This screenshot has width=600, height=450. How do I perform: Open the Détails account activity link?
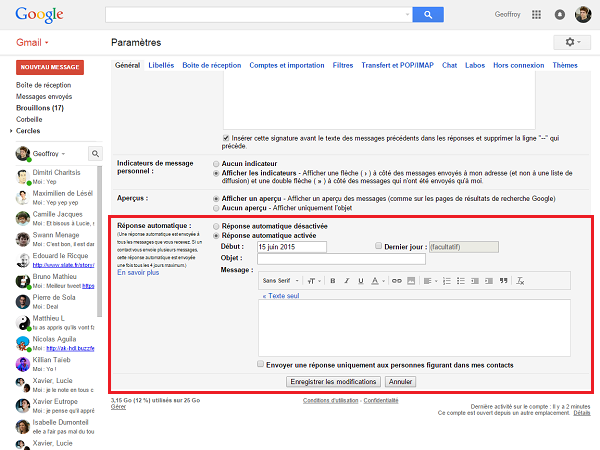582,413
